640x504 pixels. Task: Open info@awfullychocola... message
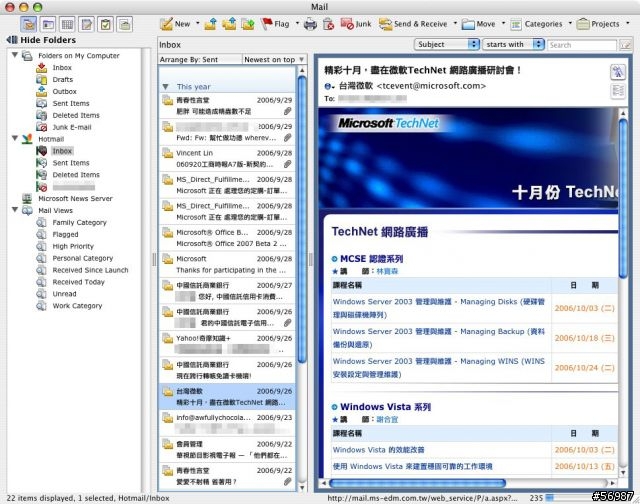tap(227, 423)
